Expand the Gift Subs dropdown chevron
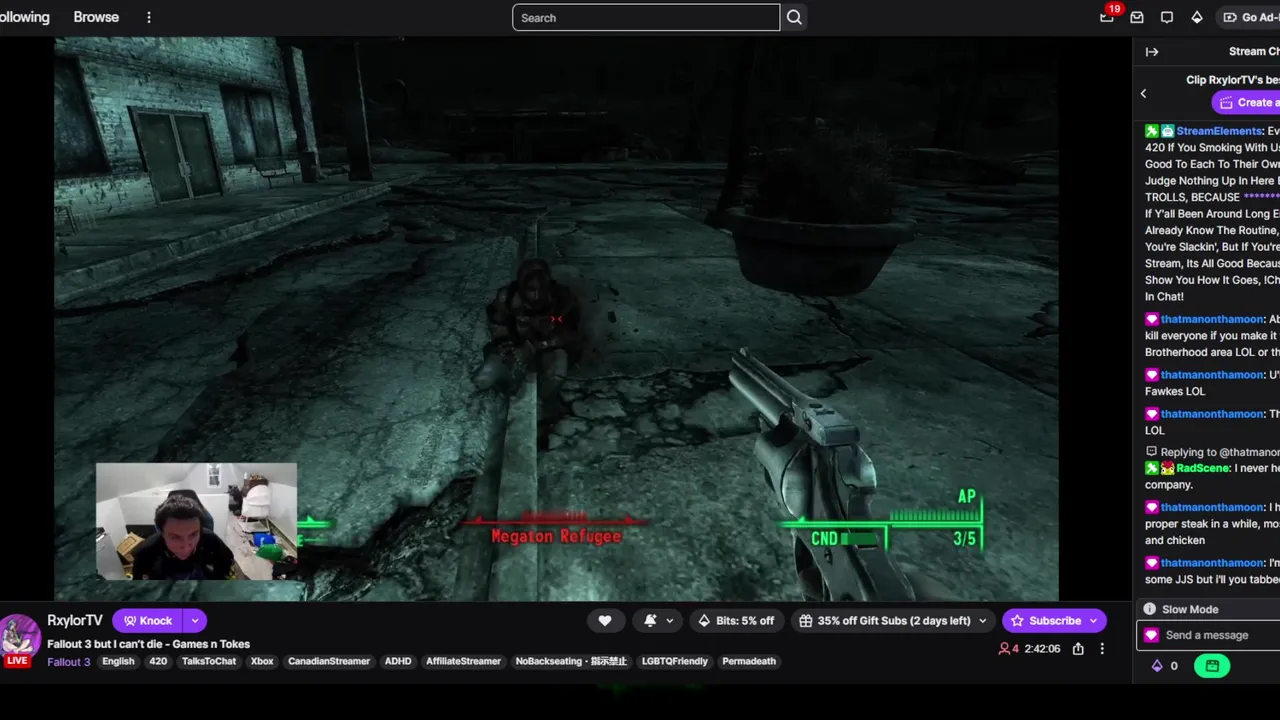1280x720 pixels. tap(983, 621)
